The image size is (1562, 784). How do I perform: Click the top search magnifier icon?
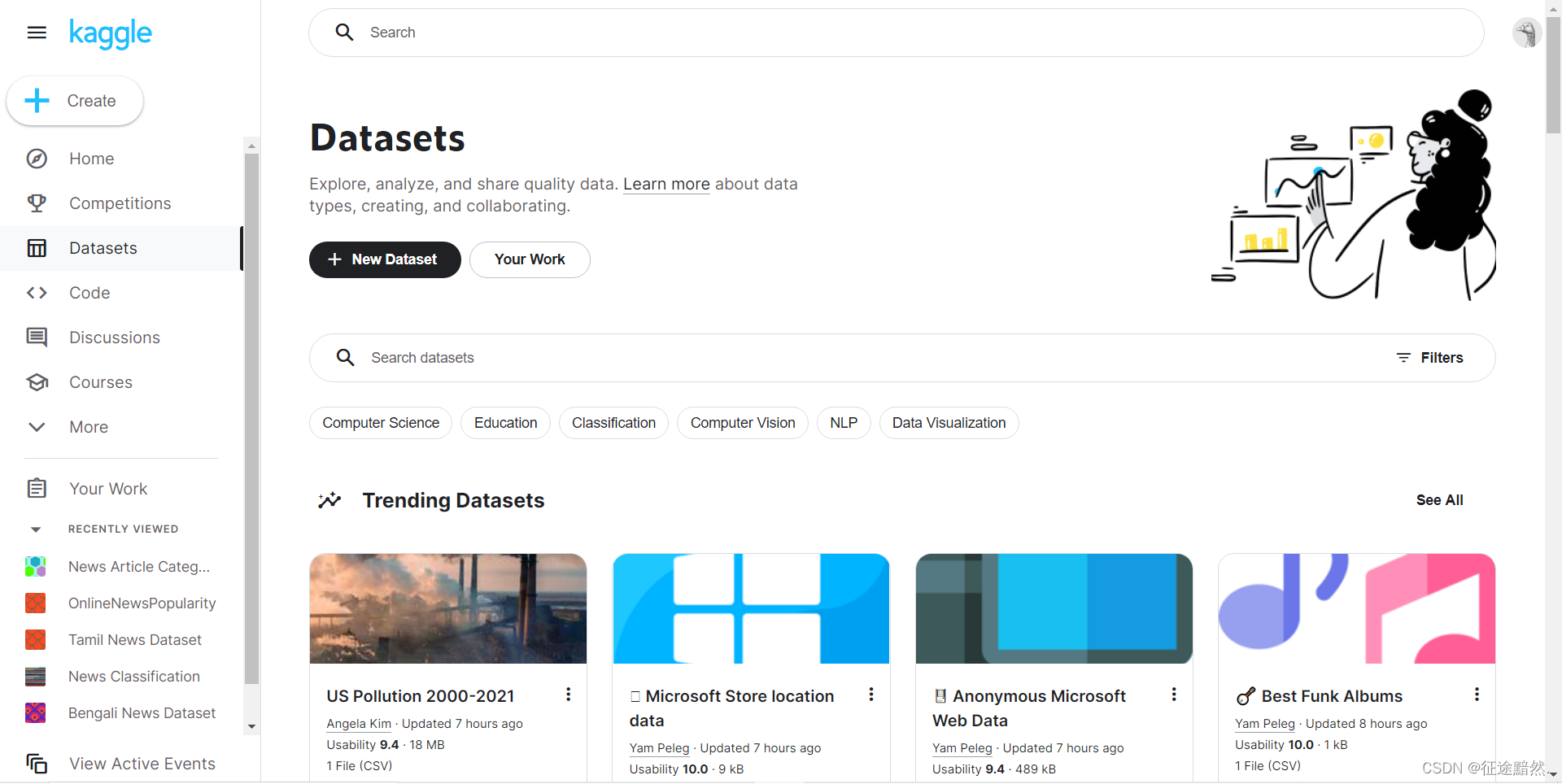tap(345, 33)
